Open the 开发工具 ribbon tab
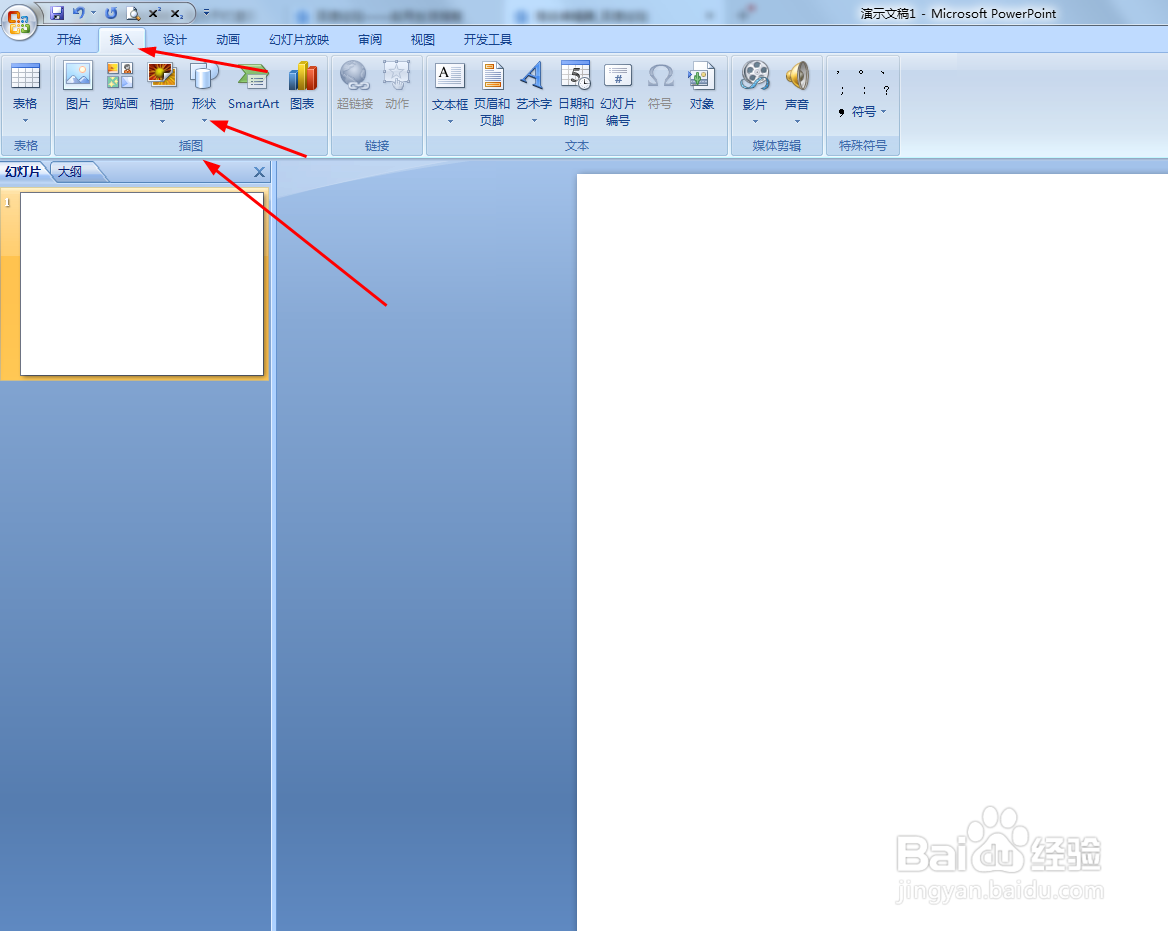Viewport: 1168px width, 931px height. [487, 39]
